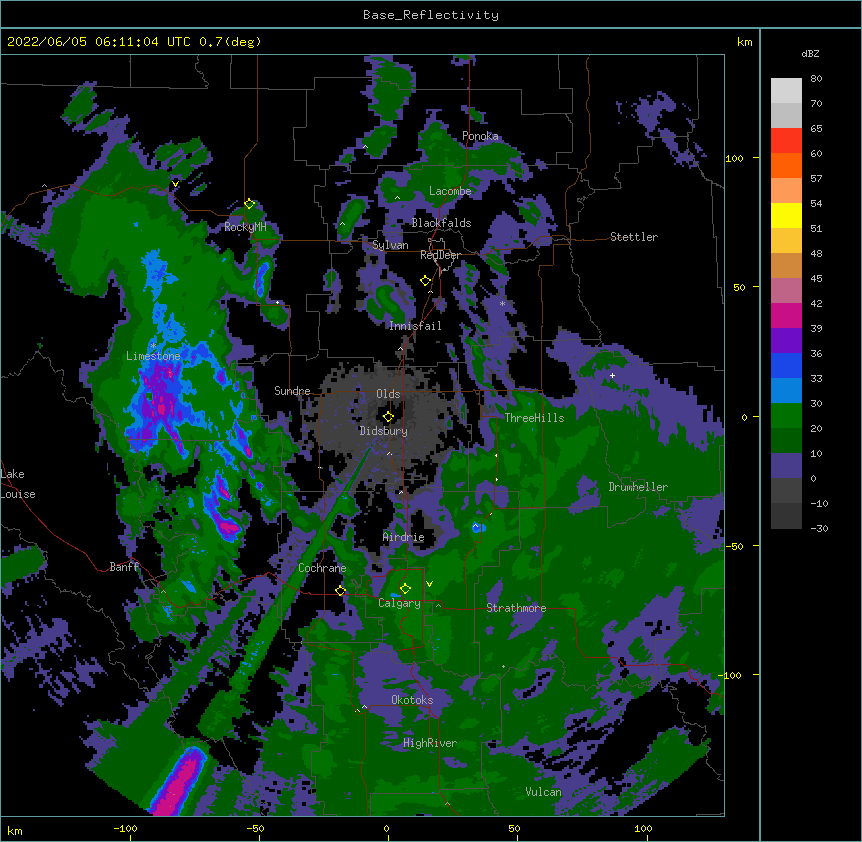Select the red 60-65 dBZ legend swatch

tap(786, 141)
